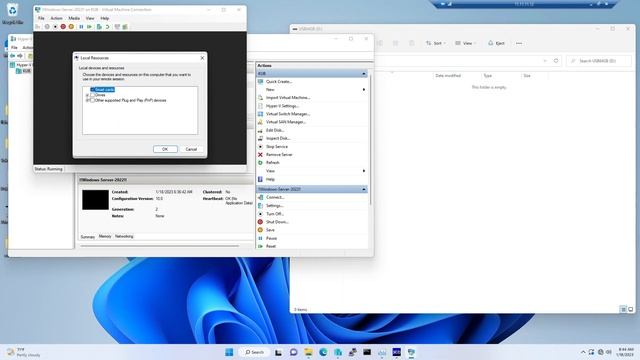Click Reset action in Actions pane
Viewport: 640px width, 360px height.
point(271,246)
